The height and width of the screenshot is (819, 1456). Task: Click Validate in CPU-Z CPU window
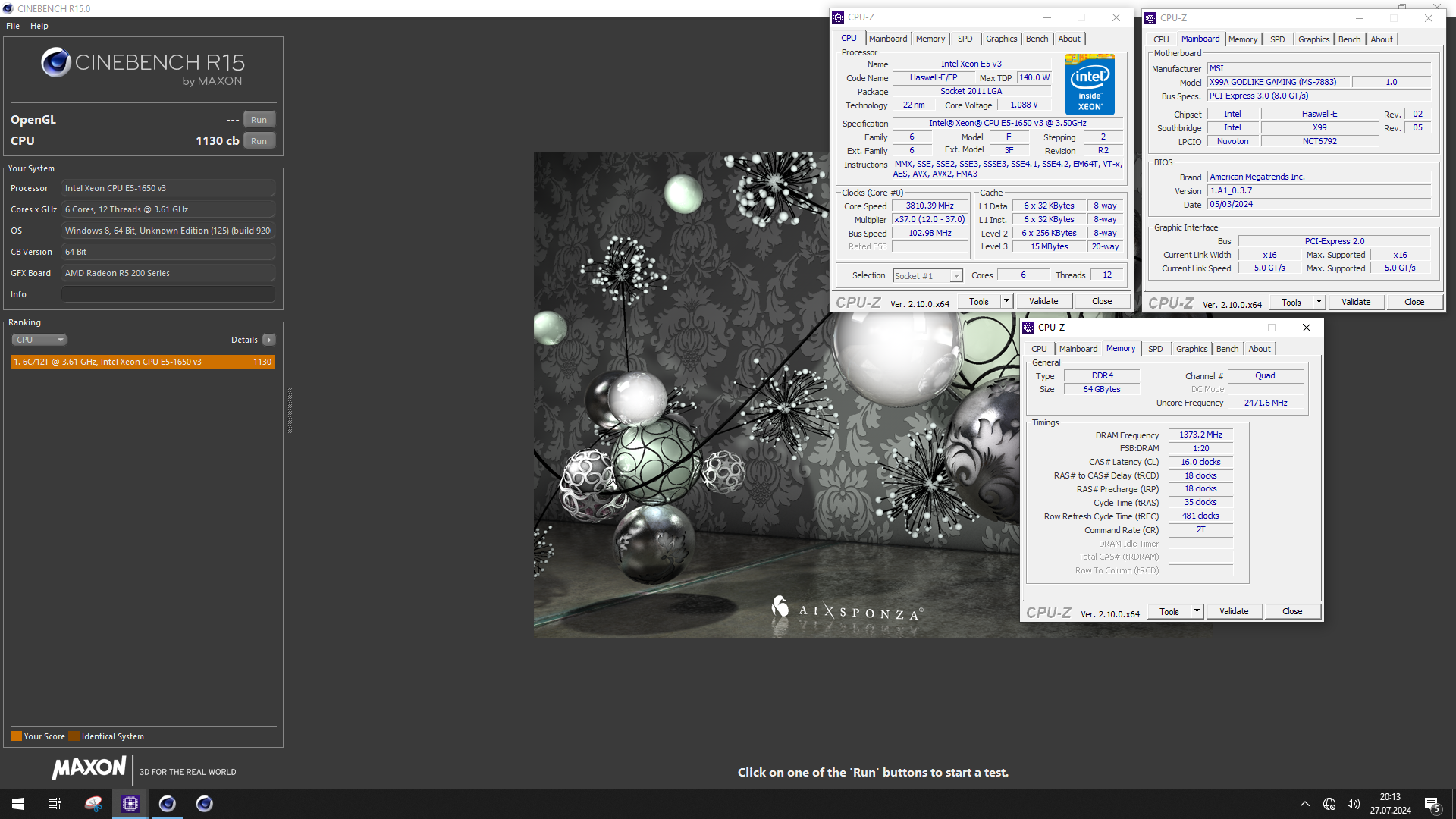[1043, 301]
